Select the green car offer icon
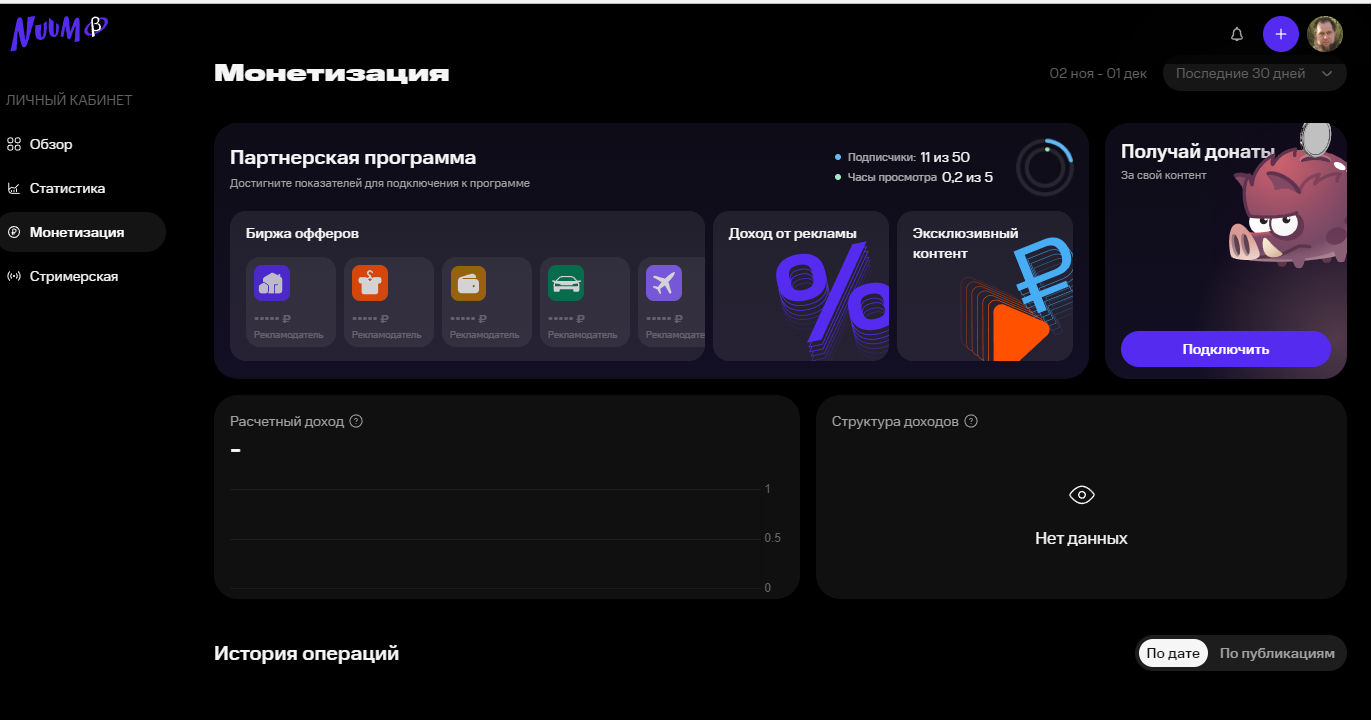 (x=566, y=283)
